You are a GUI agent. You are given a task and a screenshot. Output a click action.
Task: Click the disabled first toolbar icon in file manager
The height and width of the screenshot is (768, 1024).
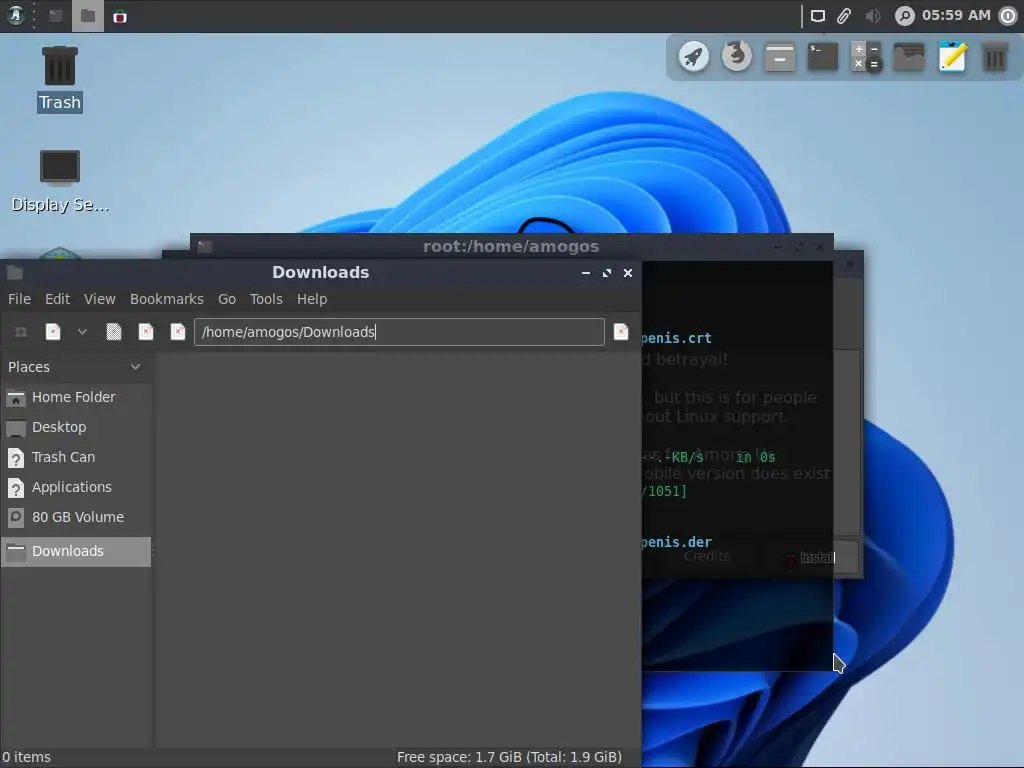click(21, 332)
